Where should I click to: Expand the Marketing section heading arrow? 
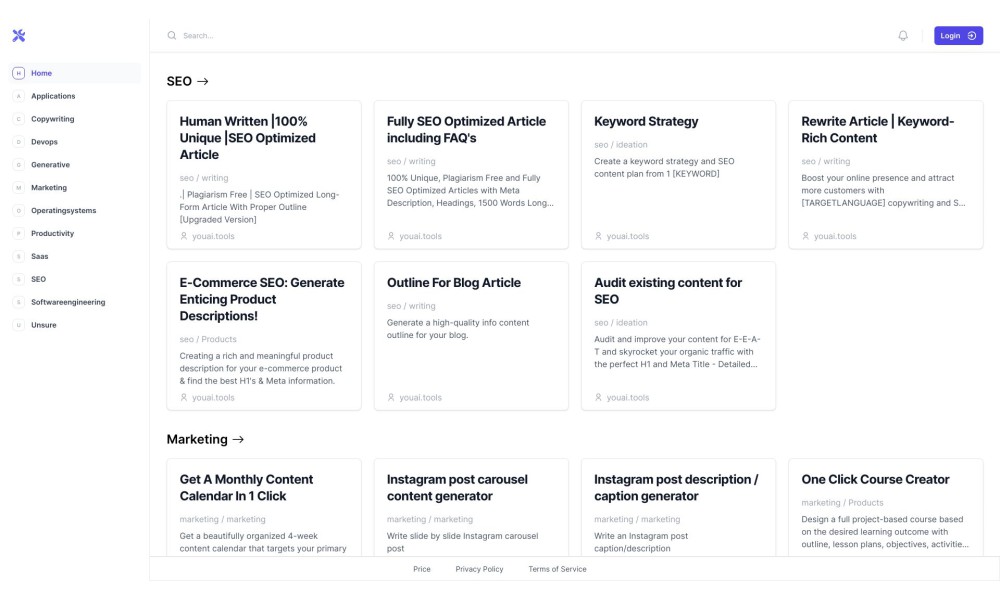click(238, 439)
